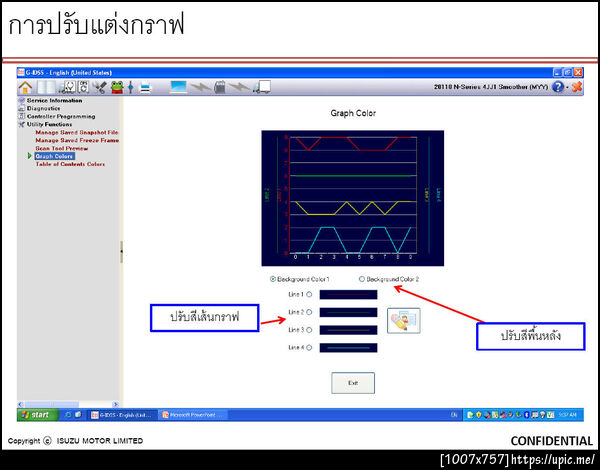The height and width of the screenshot is (470, 600).
Task: Collapse the Utility Functions section
Action: 49,124
